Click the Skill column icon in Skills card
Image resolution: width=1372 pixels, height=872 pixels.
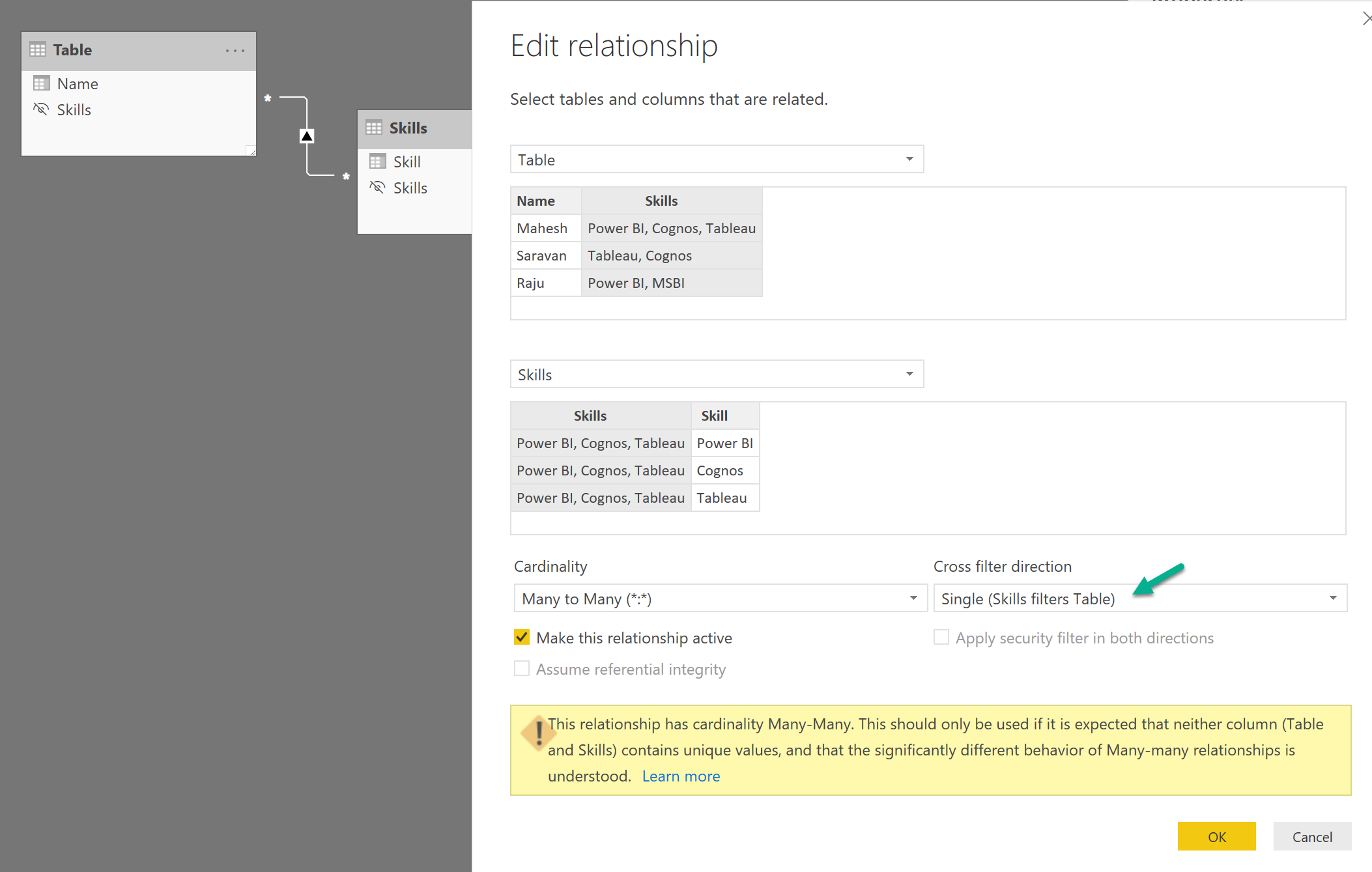pyautogui.click(x=378, y=161)
